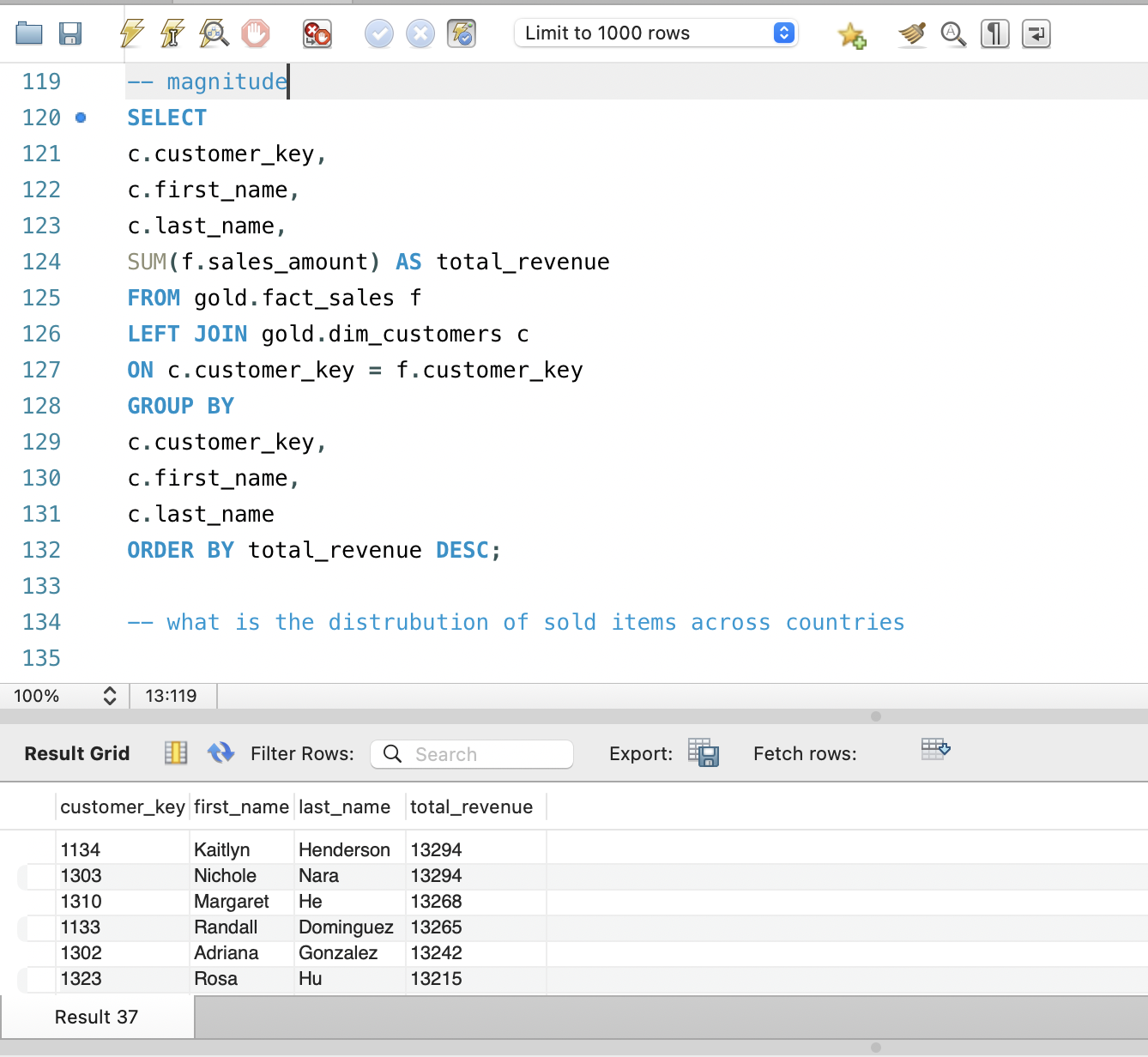The width and height of the screenshot is (1148, 1057).
Task: Commit the transaction with the checkmark icon
Action: 378,34
